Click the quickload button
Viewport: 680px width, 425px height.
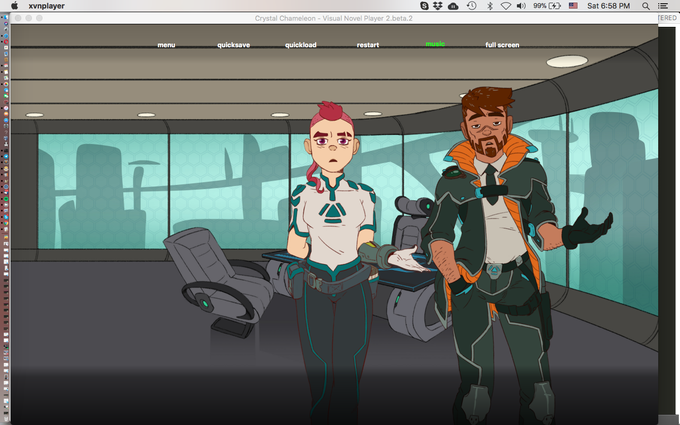point(301,45)
